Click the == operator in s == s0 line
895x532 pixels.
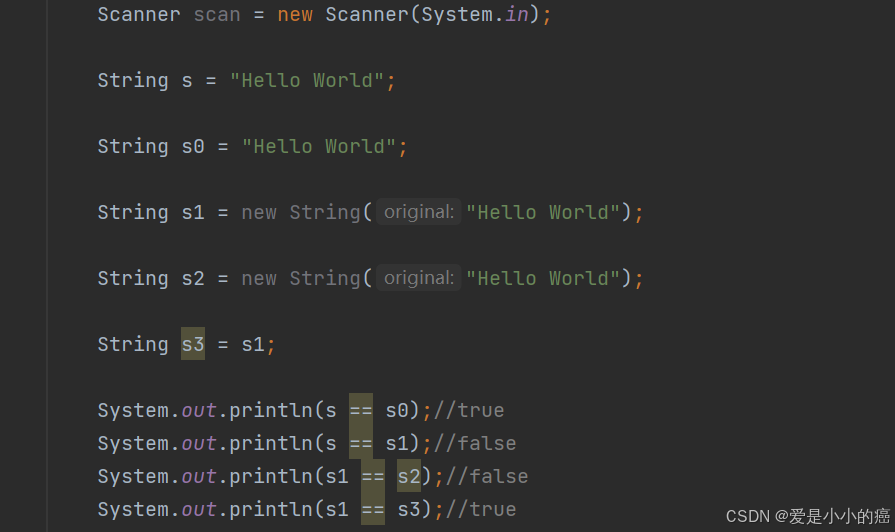pyautogui.click(x=361, y=410)
